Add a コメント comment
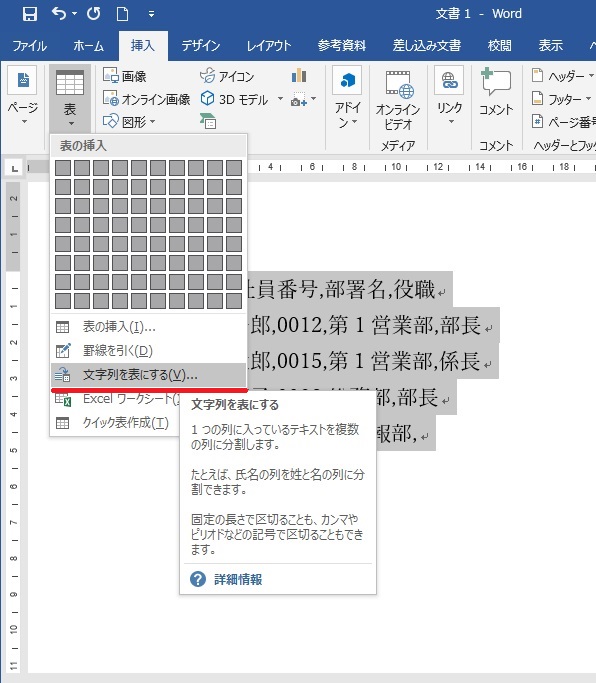Image resolution: width=596 pixels, height=683 pixels. coord(496,93)
